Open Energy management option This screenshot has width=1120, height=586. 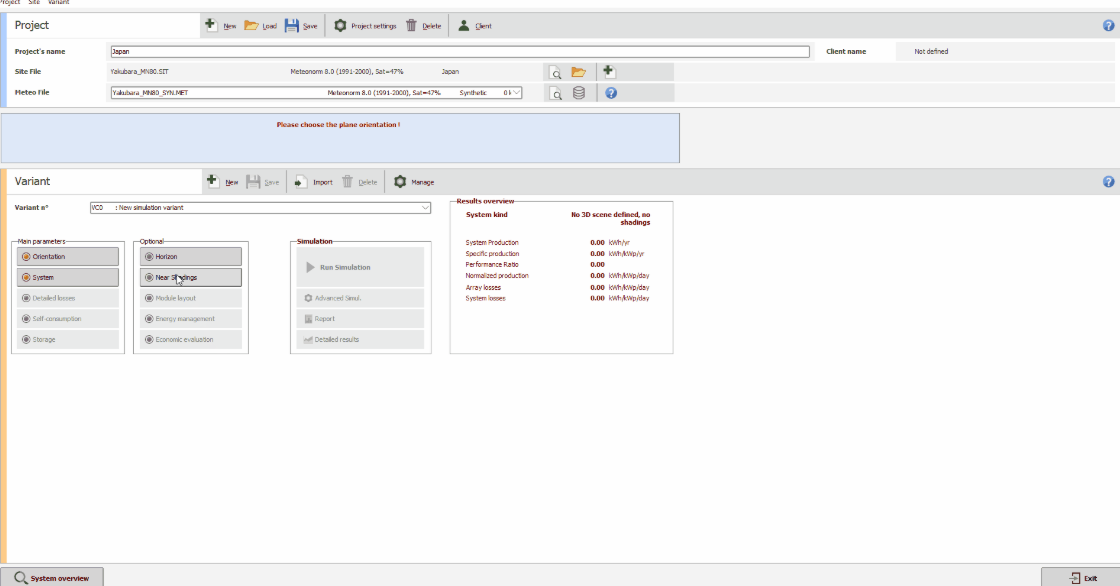[x=191, y=319]
